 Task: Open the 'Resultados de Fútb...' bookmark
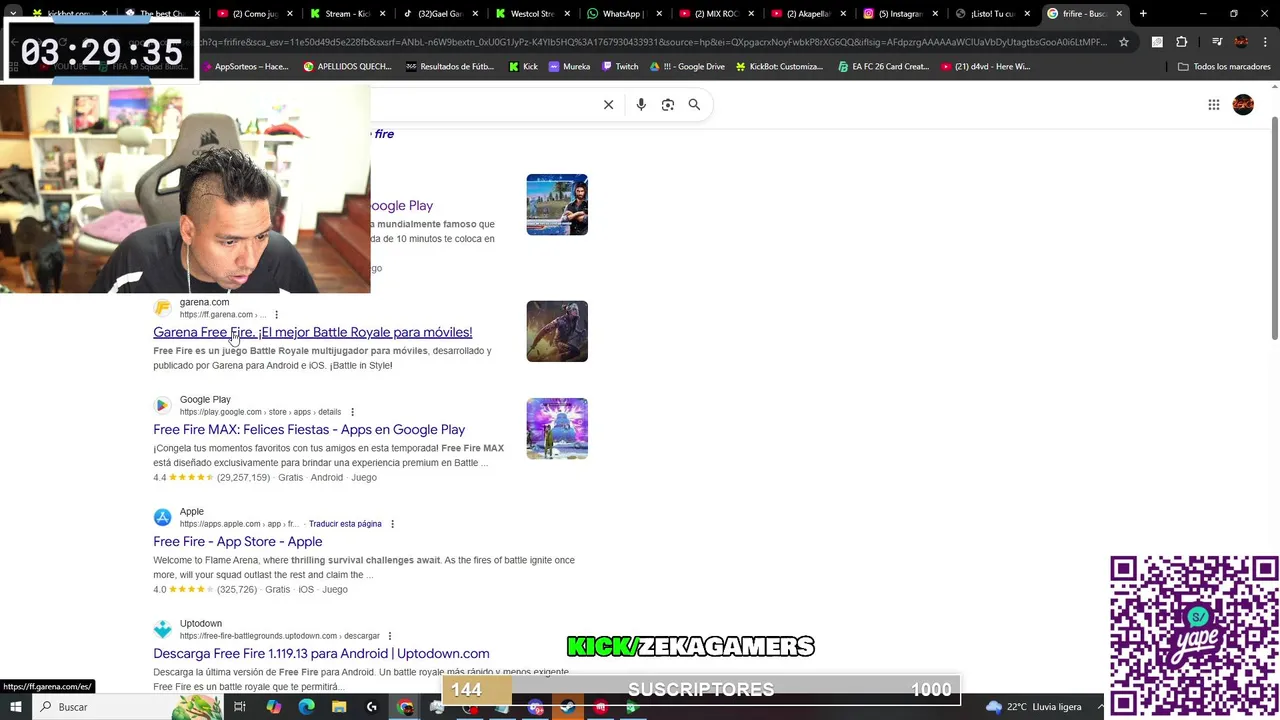coord(450,66)
